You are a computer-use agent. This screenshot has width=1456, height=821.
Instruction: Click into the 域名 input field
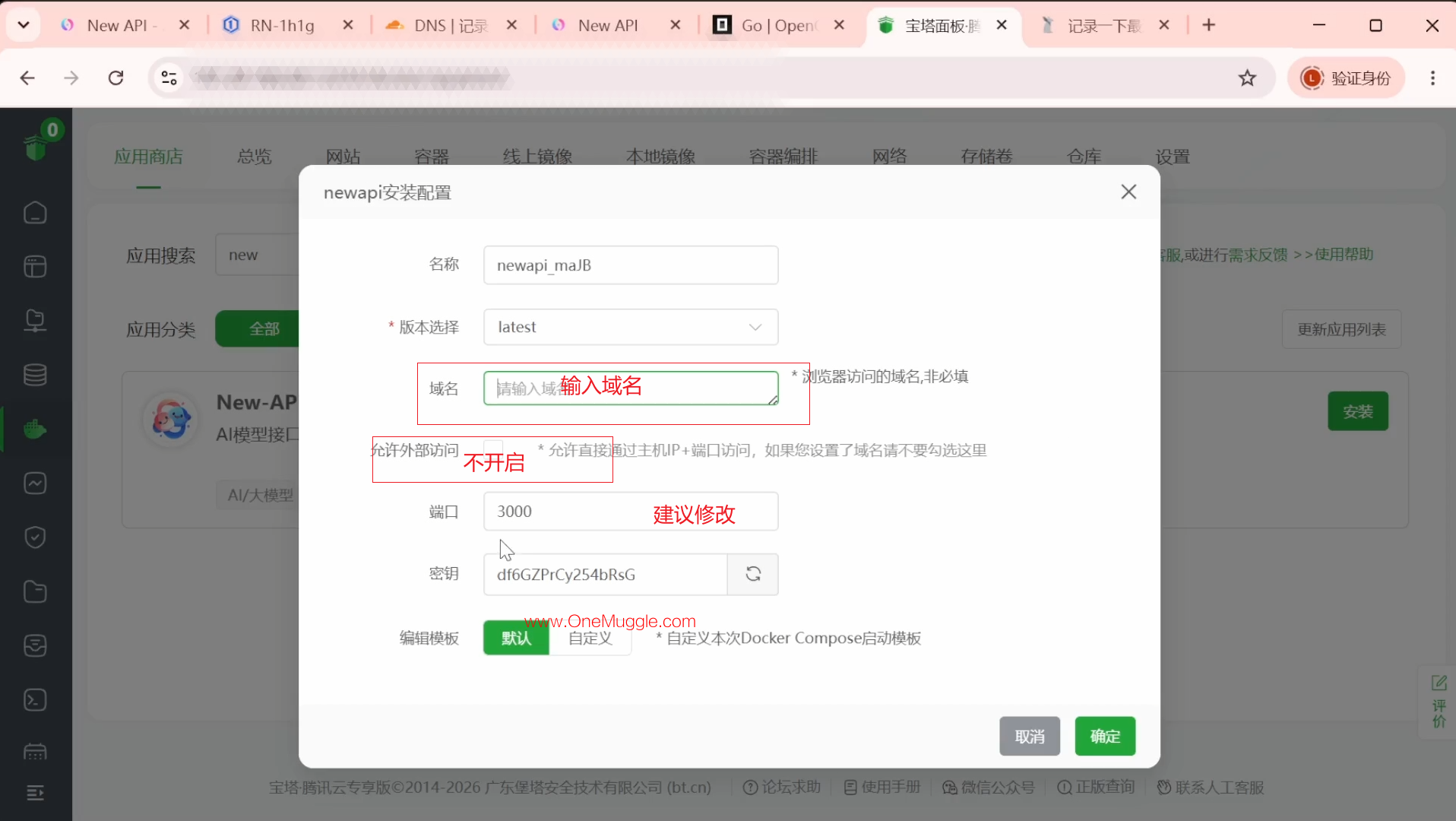pyautogui.click(x=631, y=388)
